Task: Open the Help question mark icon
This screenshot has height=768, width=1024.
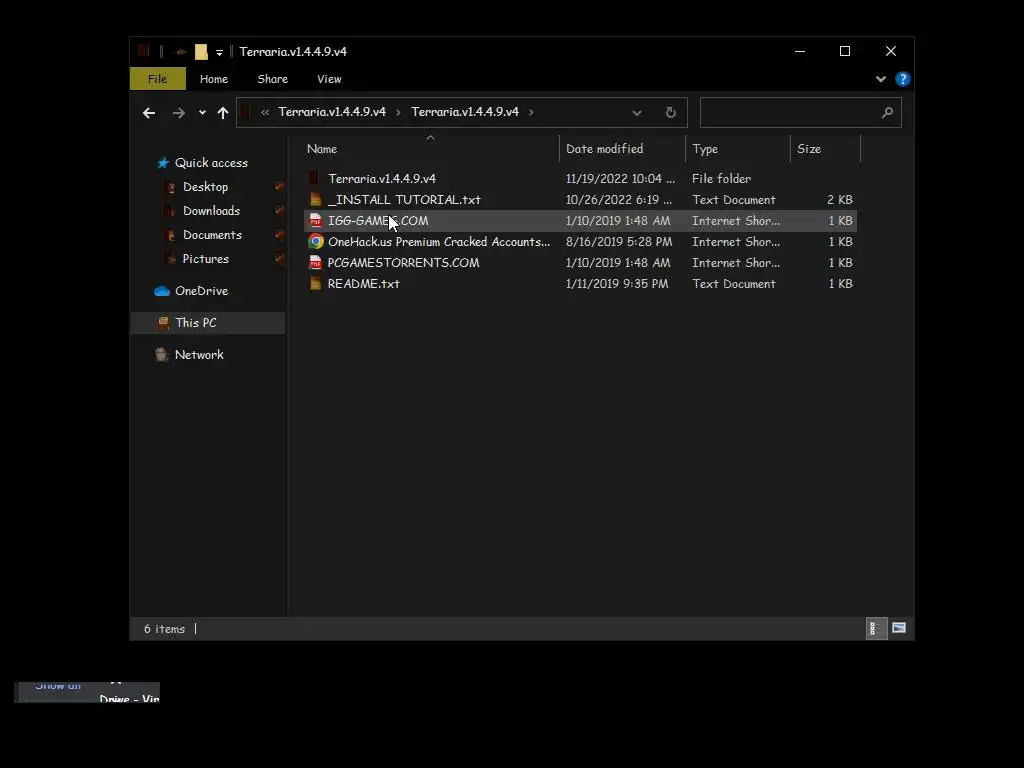Action: click(x=903, y=79)
